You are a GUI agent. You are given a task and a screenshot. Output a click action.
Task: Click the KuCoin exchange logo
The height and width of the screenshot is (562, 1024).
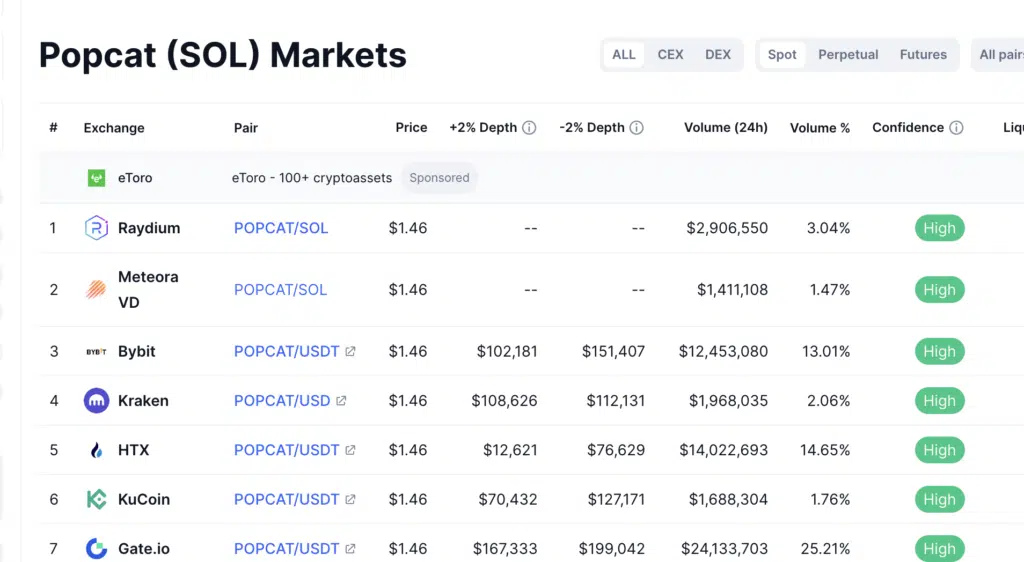click(96, 499)
